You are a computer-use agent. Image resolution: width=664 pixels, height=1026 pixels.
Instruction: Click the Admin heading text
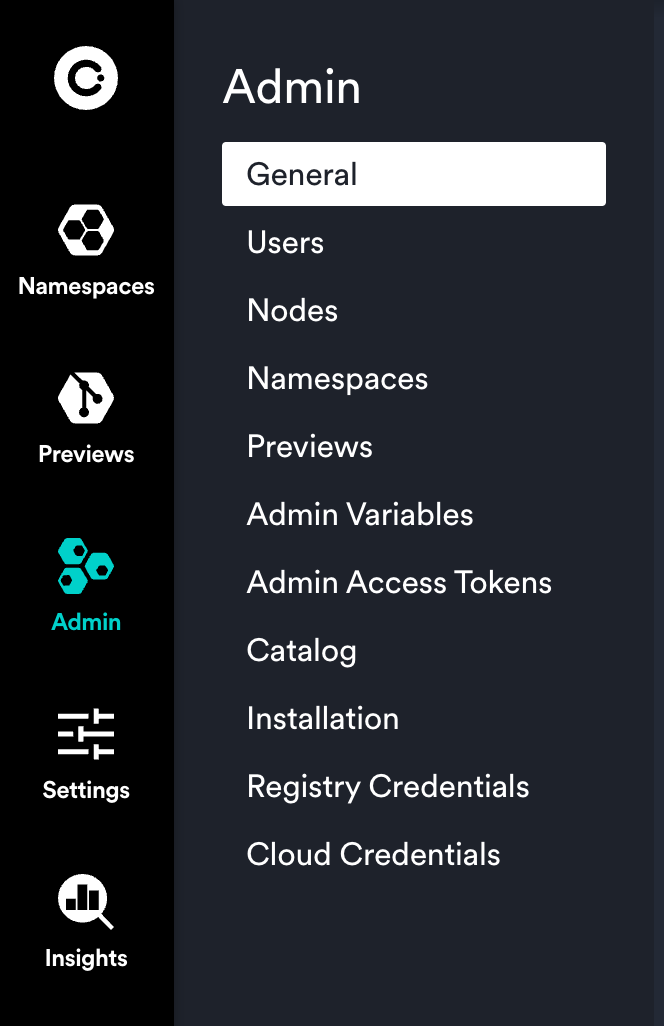[292, 87]
